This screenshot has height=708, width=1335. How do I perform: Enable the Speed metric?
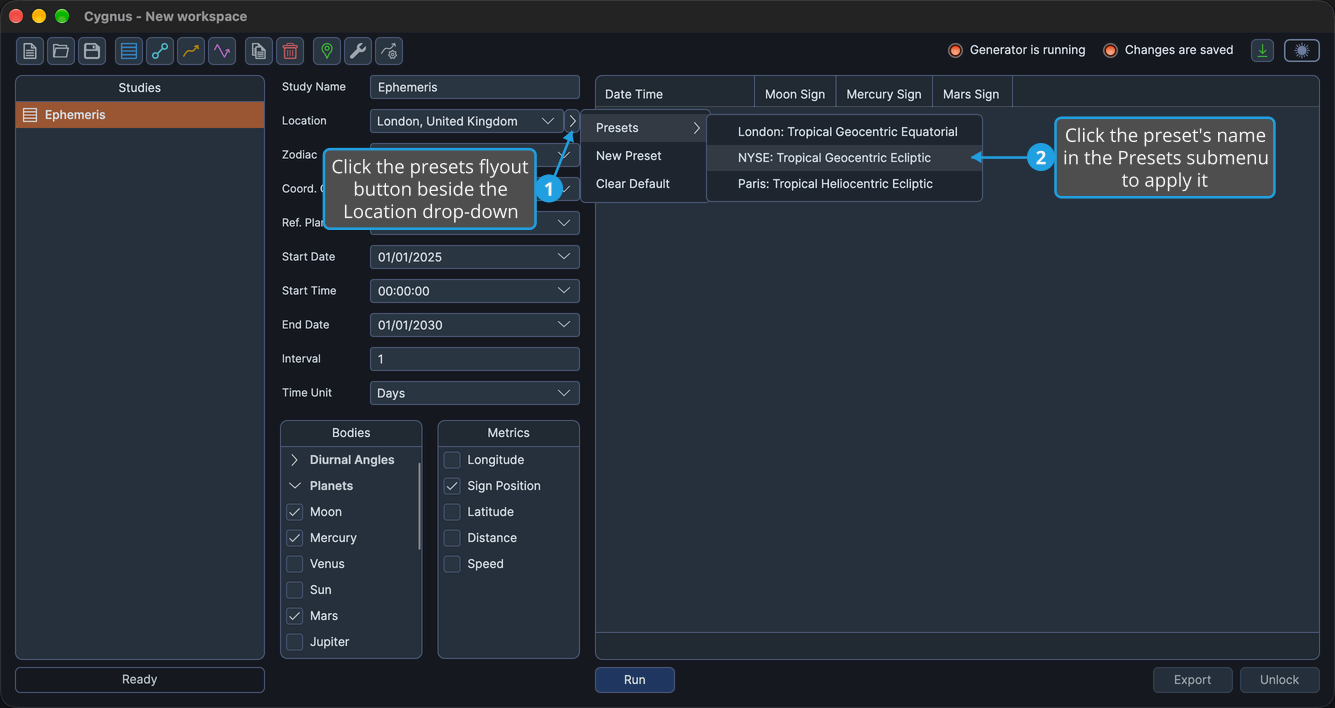pos(452,564)
